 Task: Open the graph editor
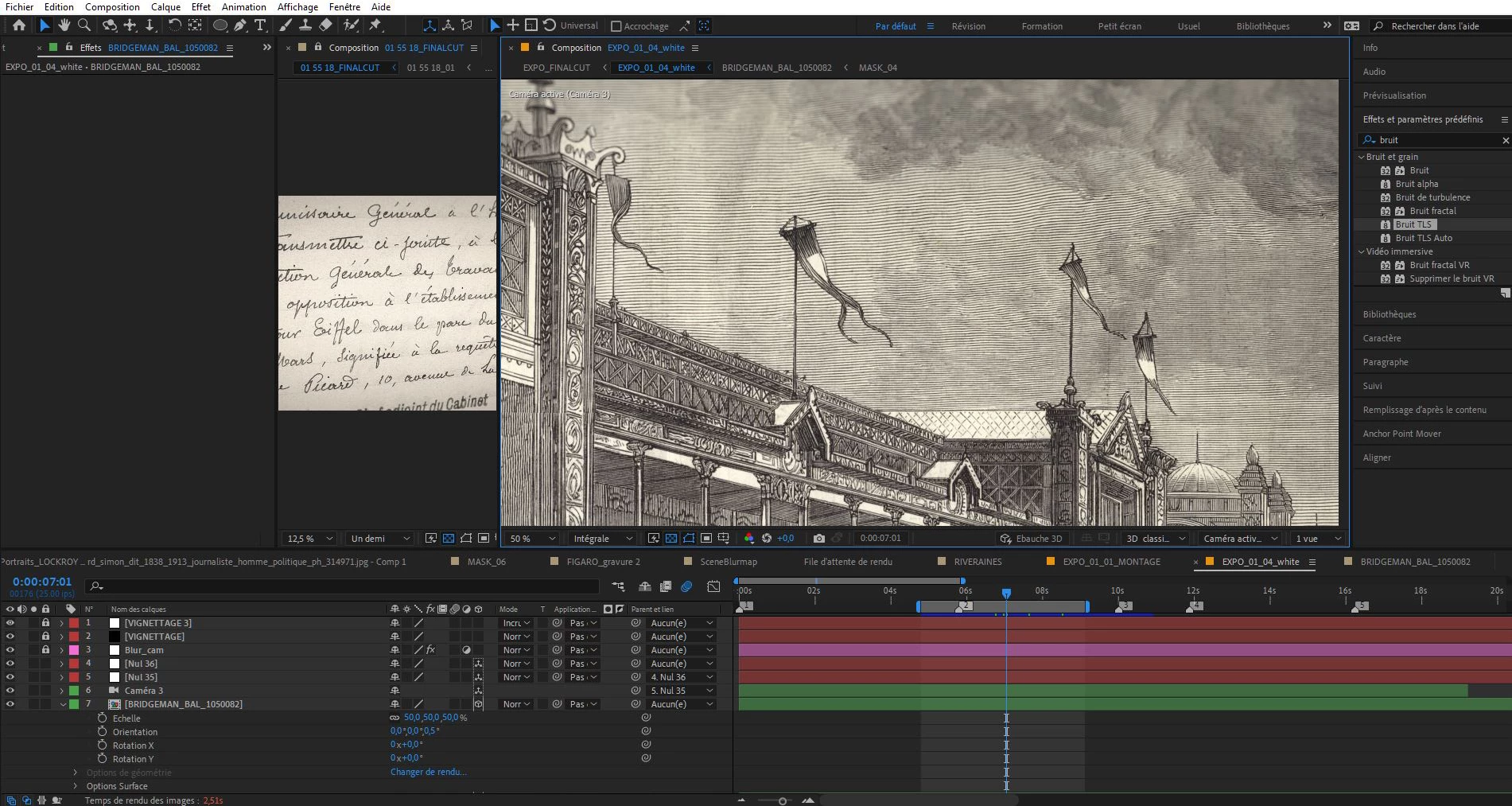point(713,586)
